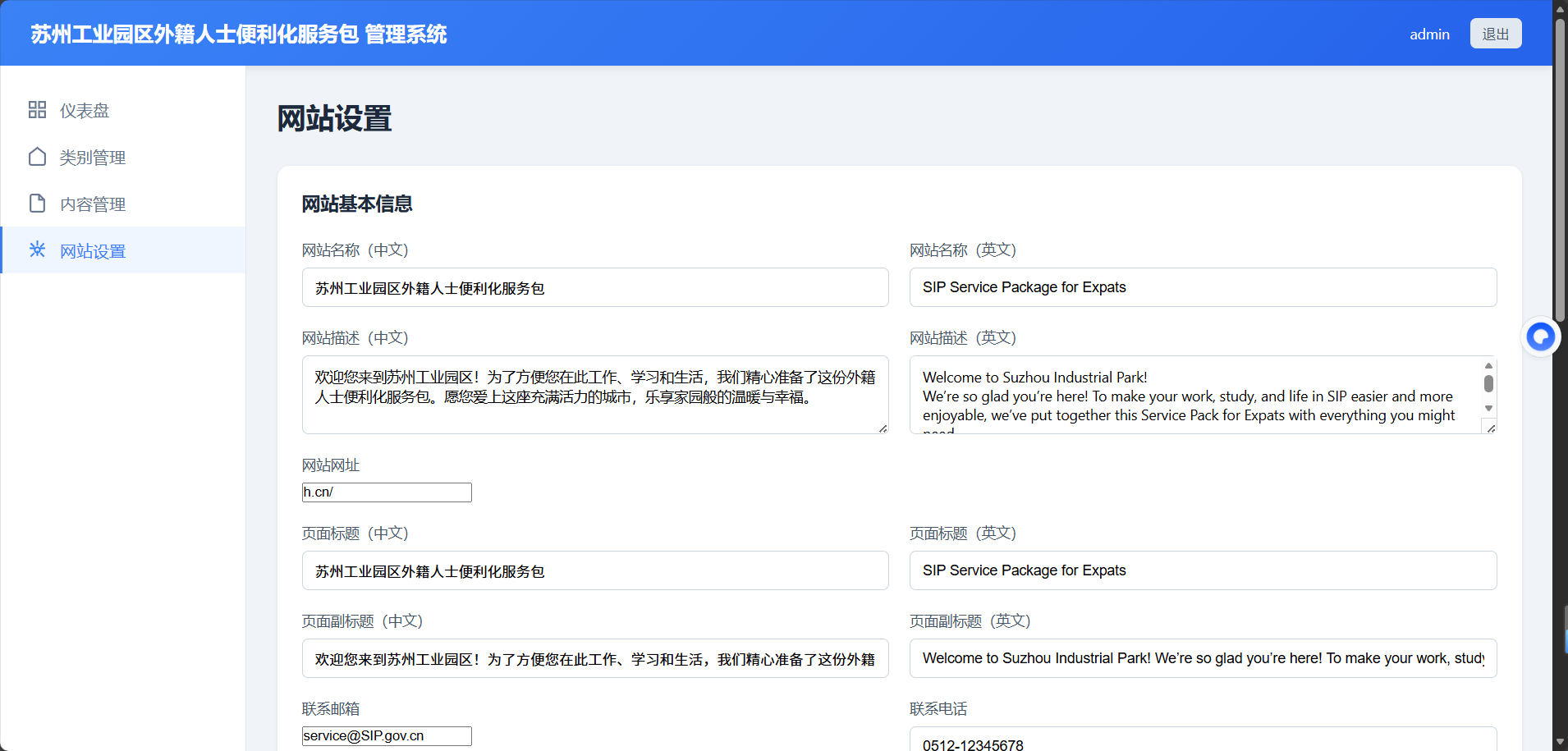
Task: Select the 页面标题（英文） input field
Action: (1203, 570)
